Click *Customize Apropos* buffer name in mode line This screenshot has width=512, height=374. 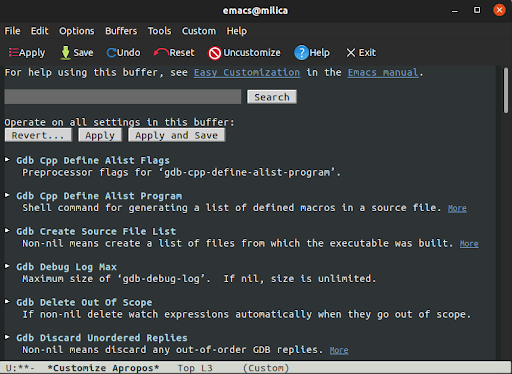point(103,368)
